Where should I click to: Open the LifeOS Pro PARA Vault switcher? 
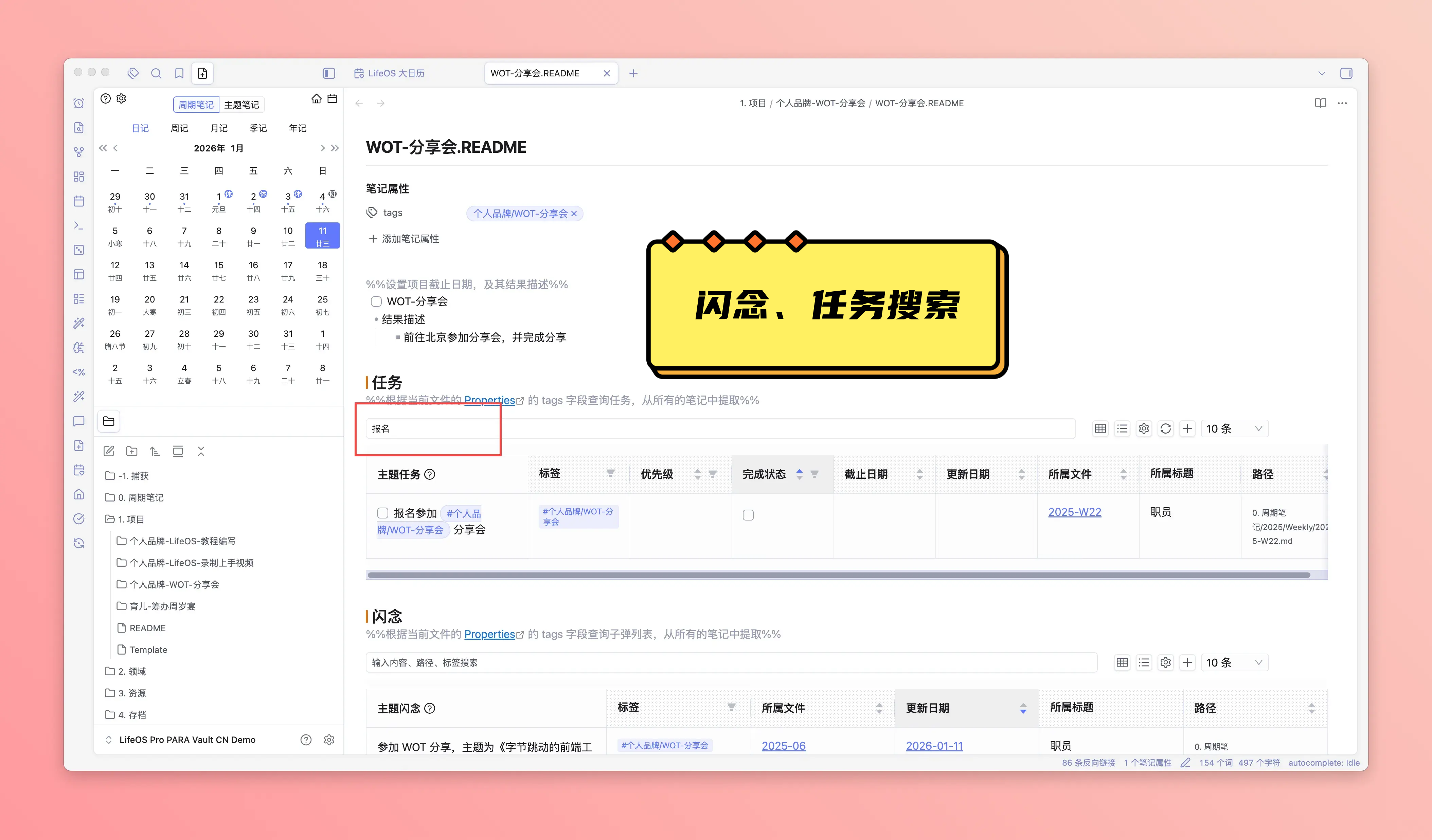tap(187, 740)
